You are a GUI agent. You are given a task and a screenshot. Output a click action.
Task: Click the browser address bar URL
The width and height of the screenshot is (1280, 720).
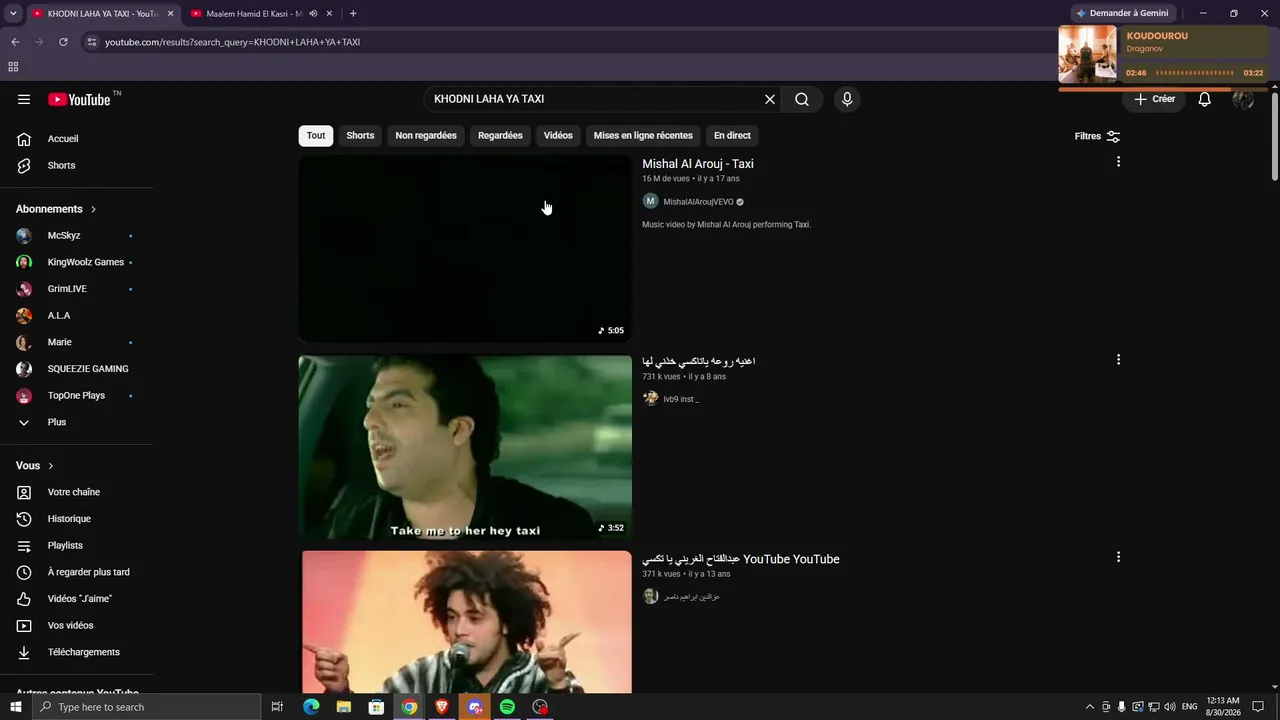pyautogui.click(x=232, y=42)
